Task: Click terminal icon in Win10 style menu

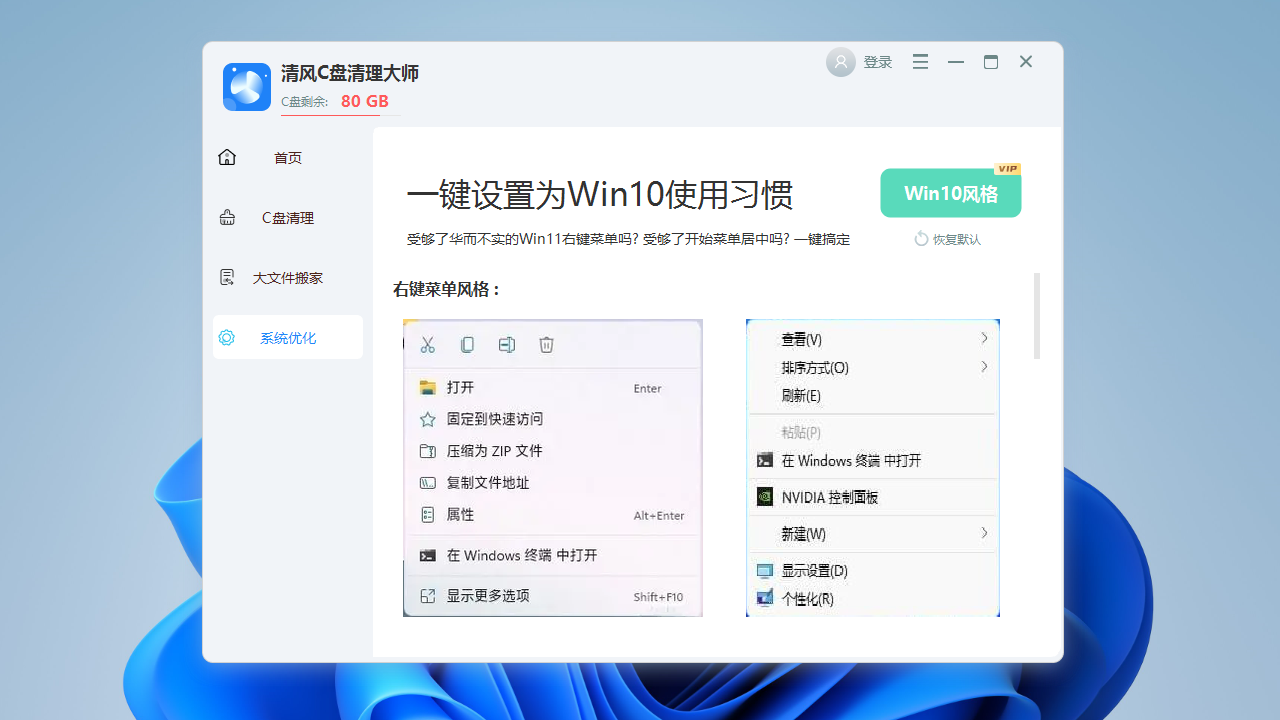Action: click(x=765, y=461)
